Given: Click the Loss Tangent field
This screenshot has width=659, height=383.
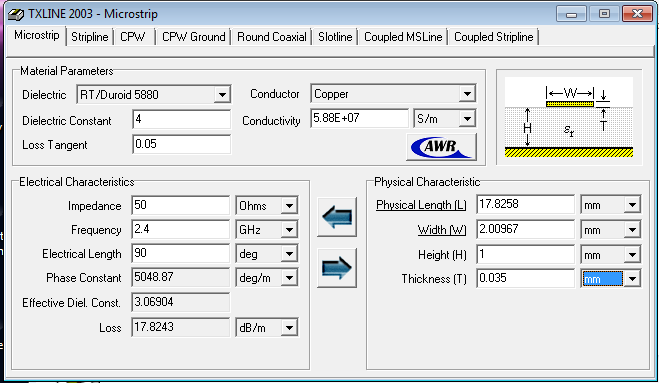Looking at the screenshot, I should point(181,144).
